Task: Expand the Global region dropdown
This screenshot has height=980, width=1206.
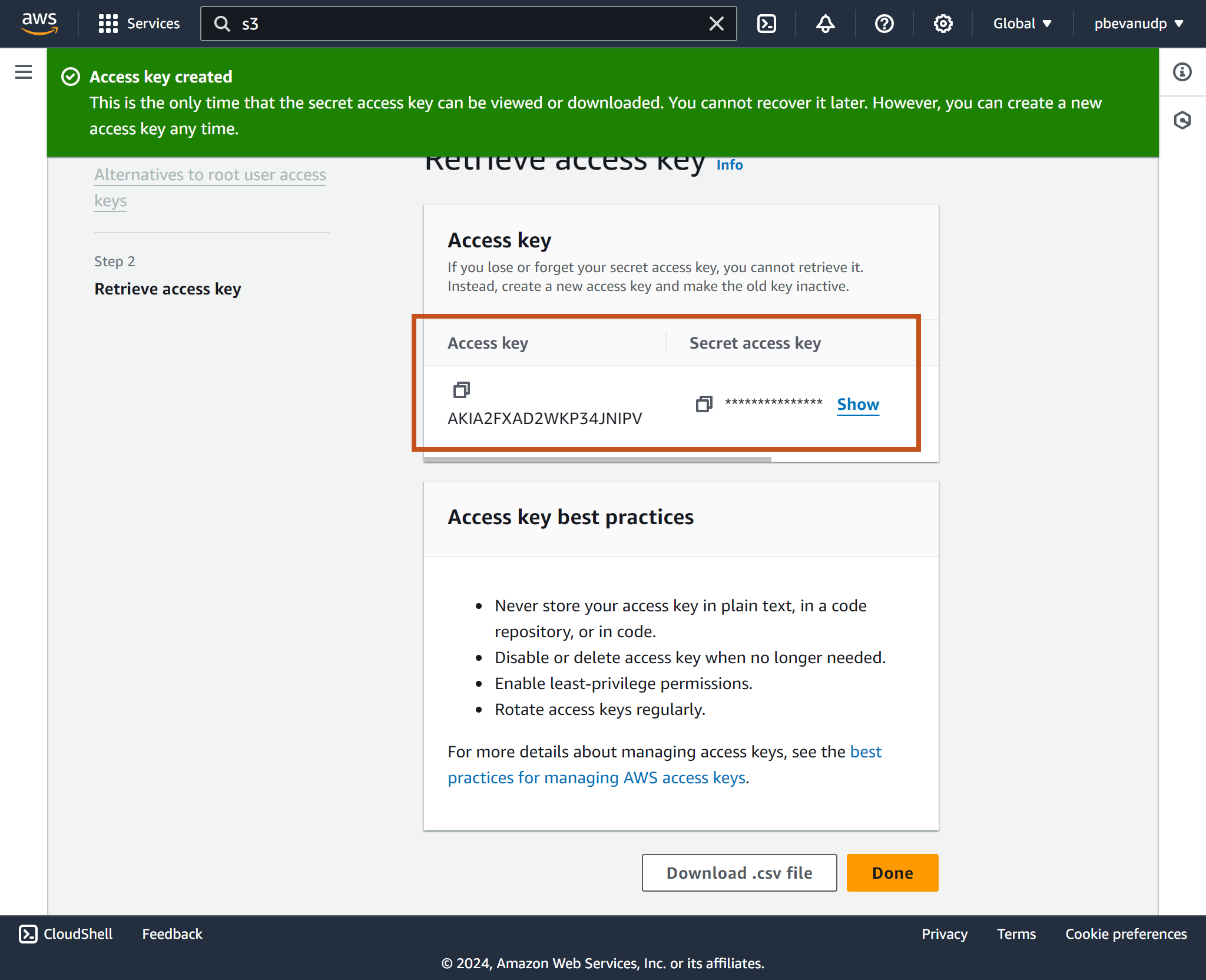Action: (1022, 24)
